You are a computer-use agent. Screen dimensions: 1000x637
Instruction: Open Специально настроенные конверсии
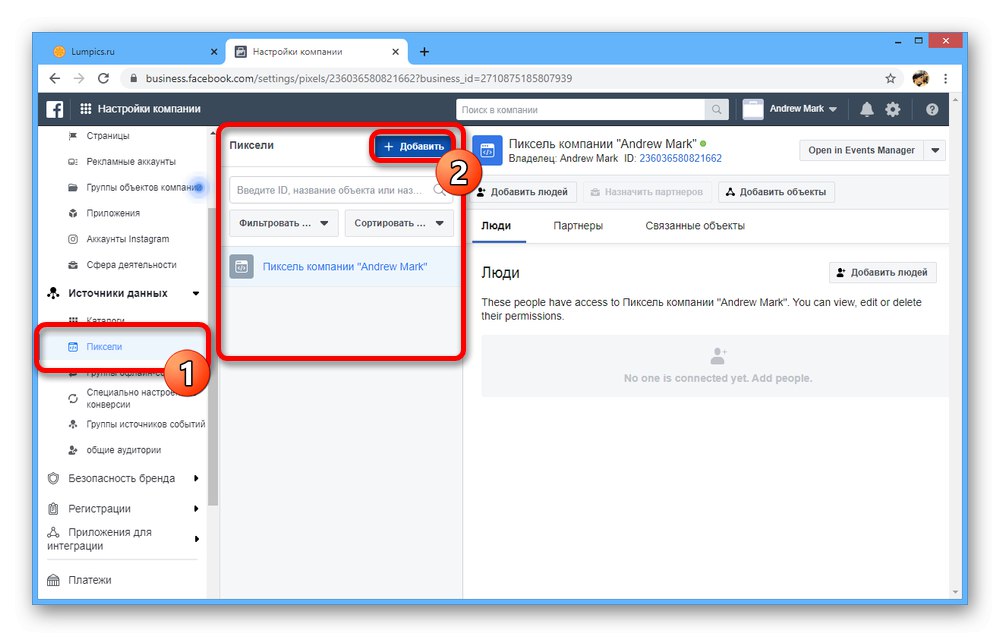[131, 399]
